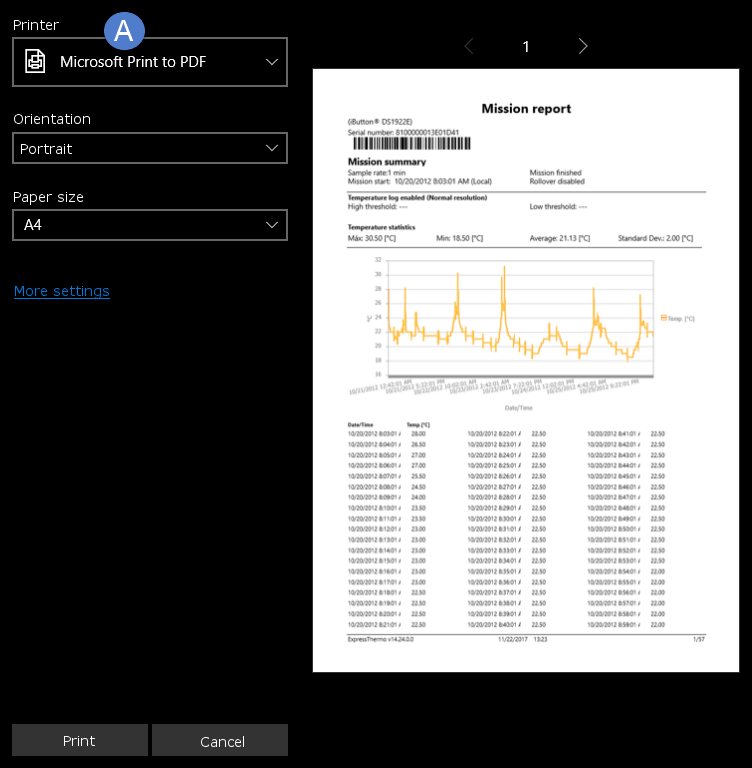Click the 'Rollover disabled' text in preview
The height and width of the screenshot is (768, 752).
pos(557,181)
